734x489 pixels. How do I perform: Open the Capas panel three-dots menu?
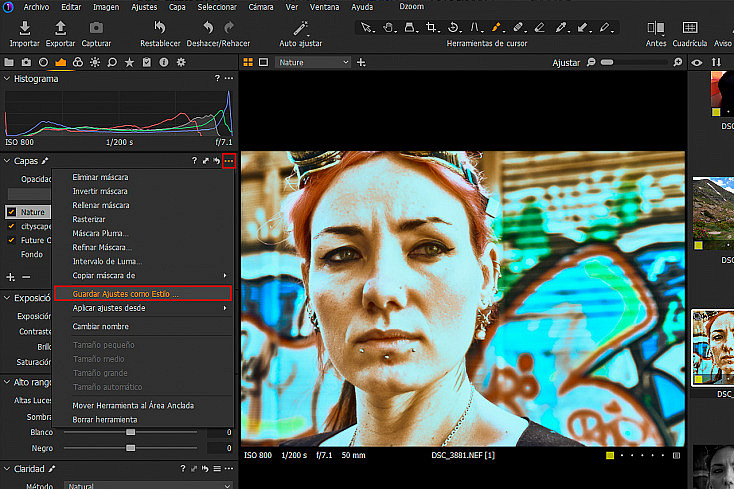point(228,161)
